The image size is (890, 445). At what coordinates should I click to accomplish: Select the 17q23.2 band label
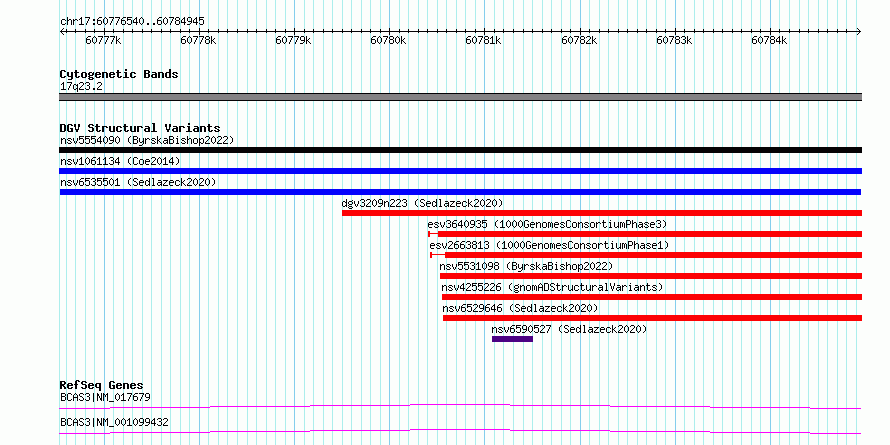81,87
